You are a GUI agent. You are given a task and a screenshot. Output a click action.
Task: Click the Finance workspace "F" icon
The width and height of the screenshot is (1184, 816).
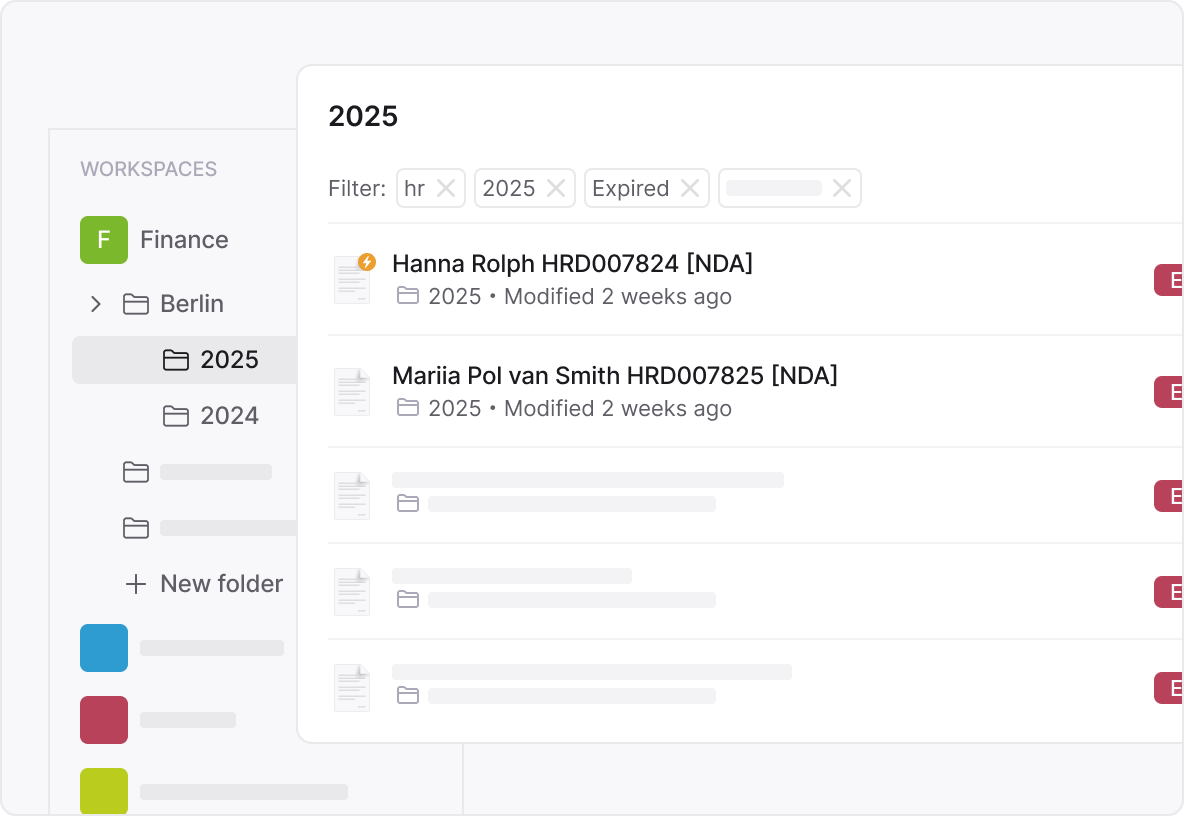point(104,240)
